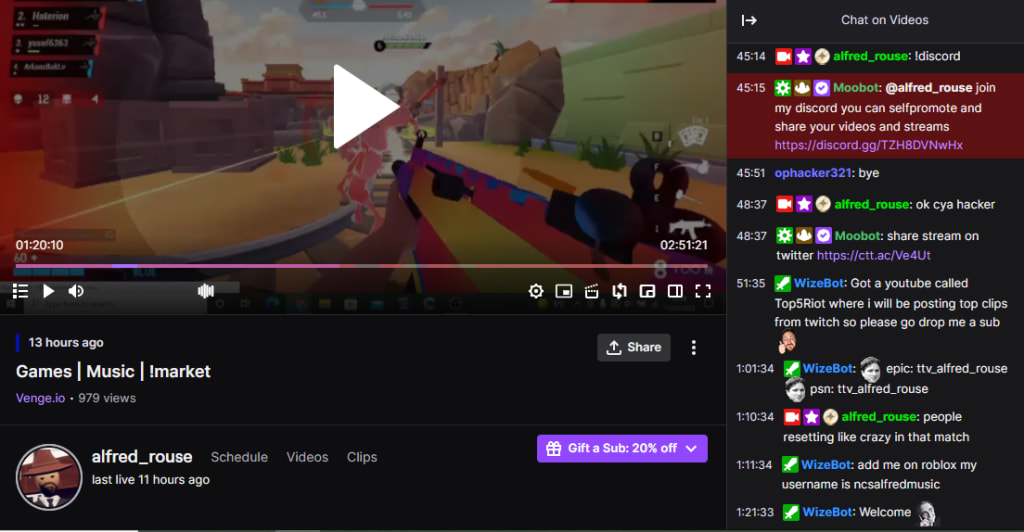Viewport: 1024px width, 532px height.
Task: Open the Clips tab
Action: click(x=362, y=457)
